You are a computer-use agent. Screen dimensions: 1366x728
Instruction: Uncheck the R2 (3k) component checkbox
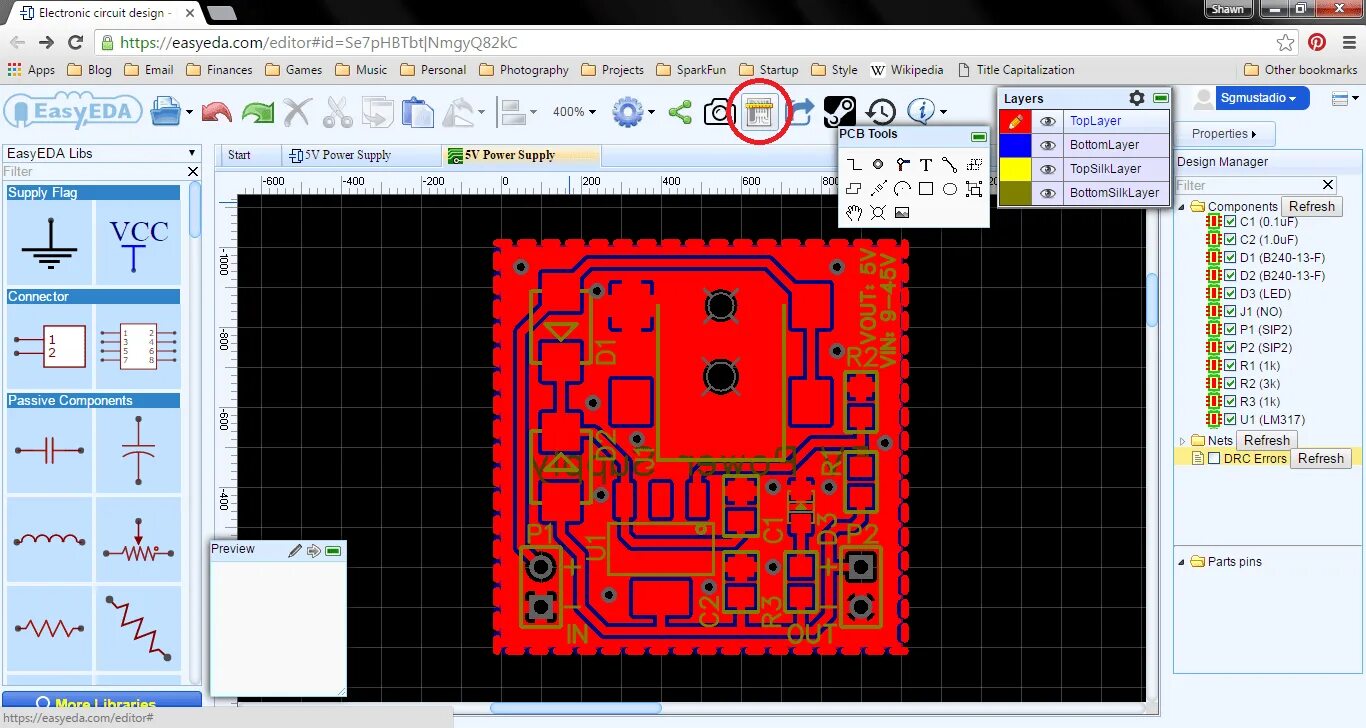[x=1230, y=384]
